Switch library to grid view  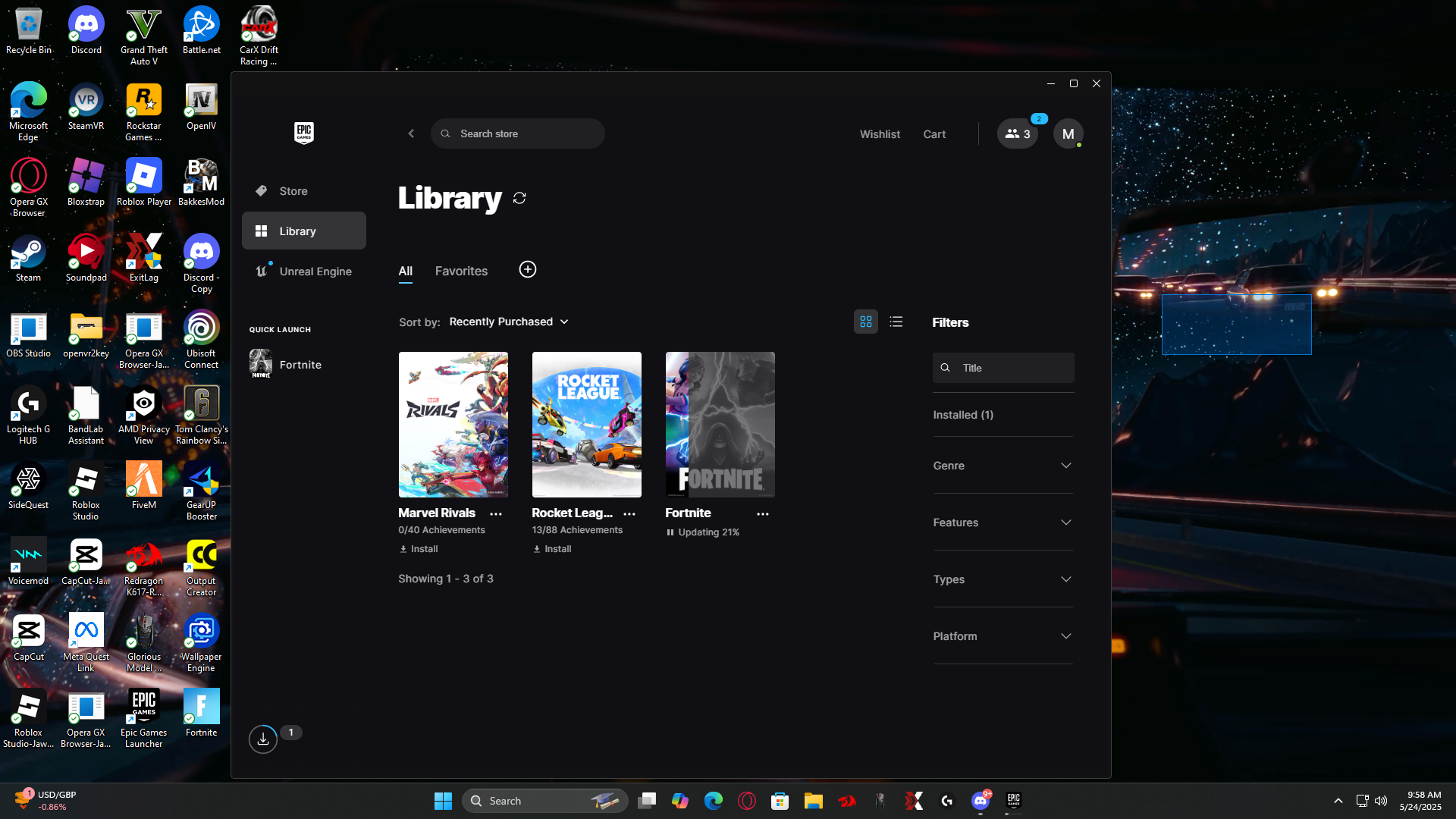(x=866, y=322)
